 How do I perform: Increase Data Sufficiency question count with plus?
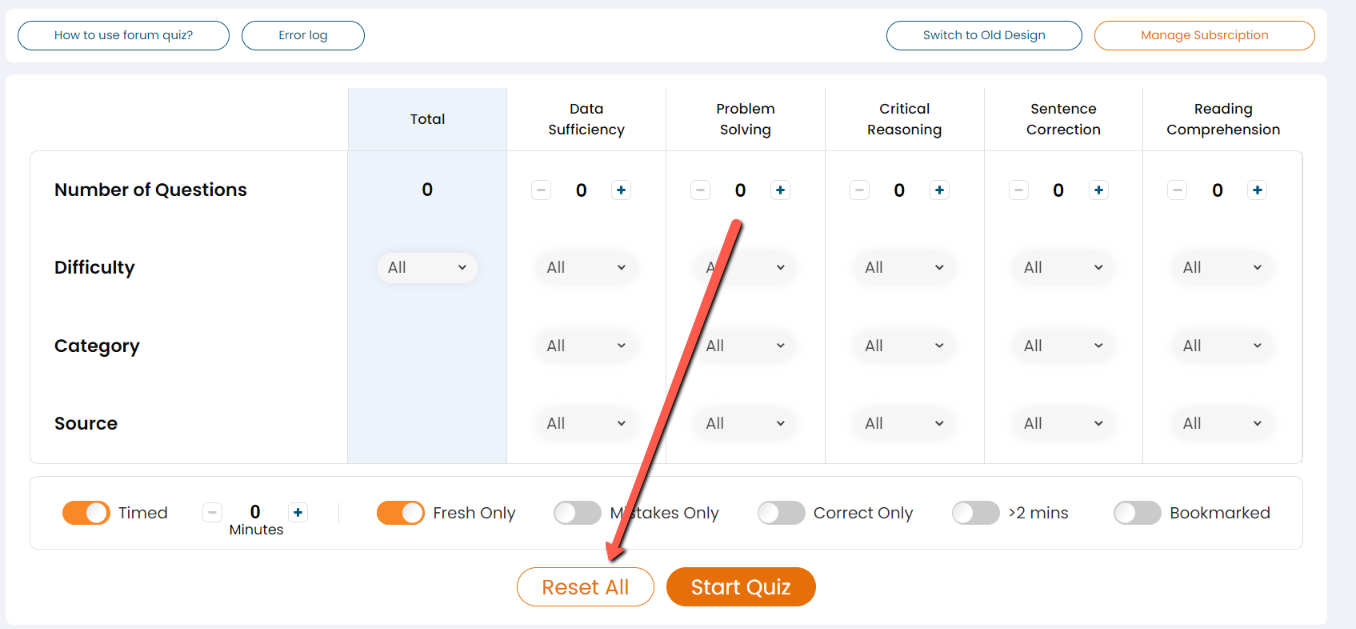click(621, 190)
